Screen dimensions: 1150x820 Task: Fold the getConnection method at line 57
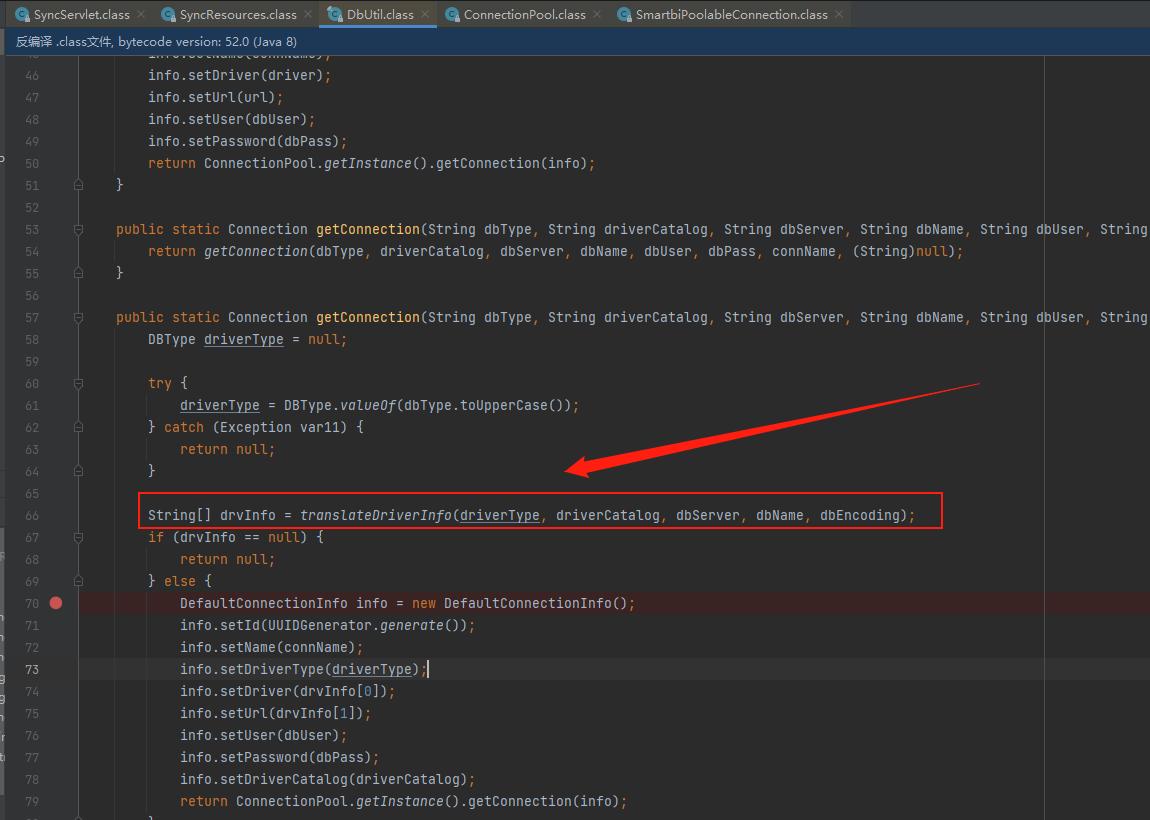[78, 317]
